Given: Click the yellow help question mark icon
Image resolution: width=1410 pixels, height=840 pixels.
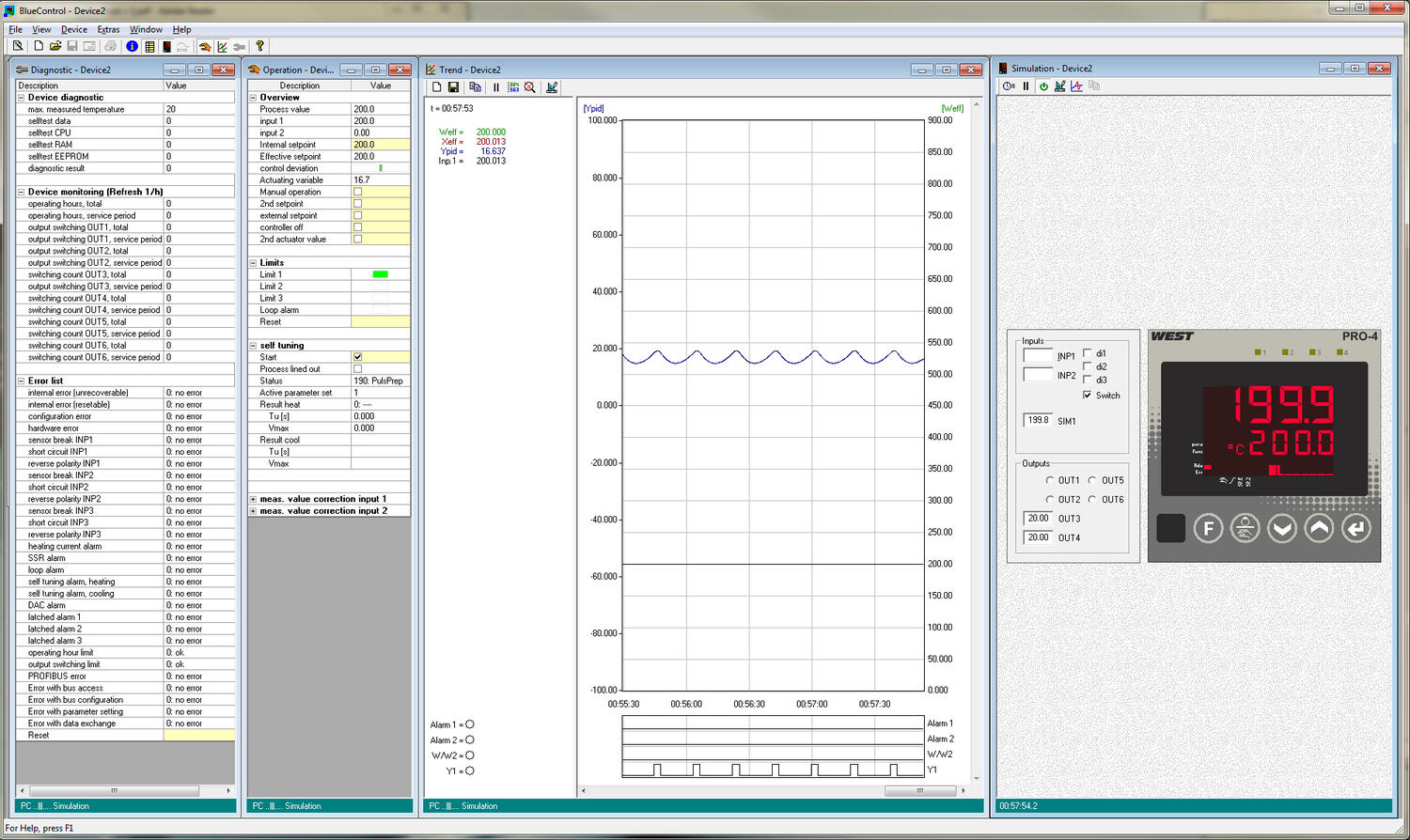Looking at the screenshot, I should point(260,46).
